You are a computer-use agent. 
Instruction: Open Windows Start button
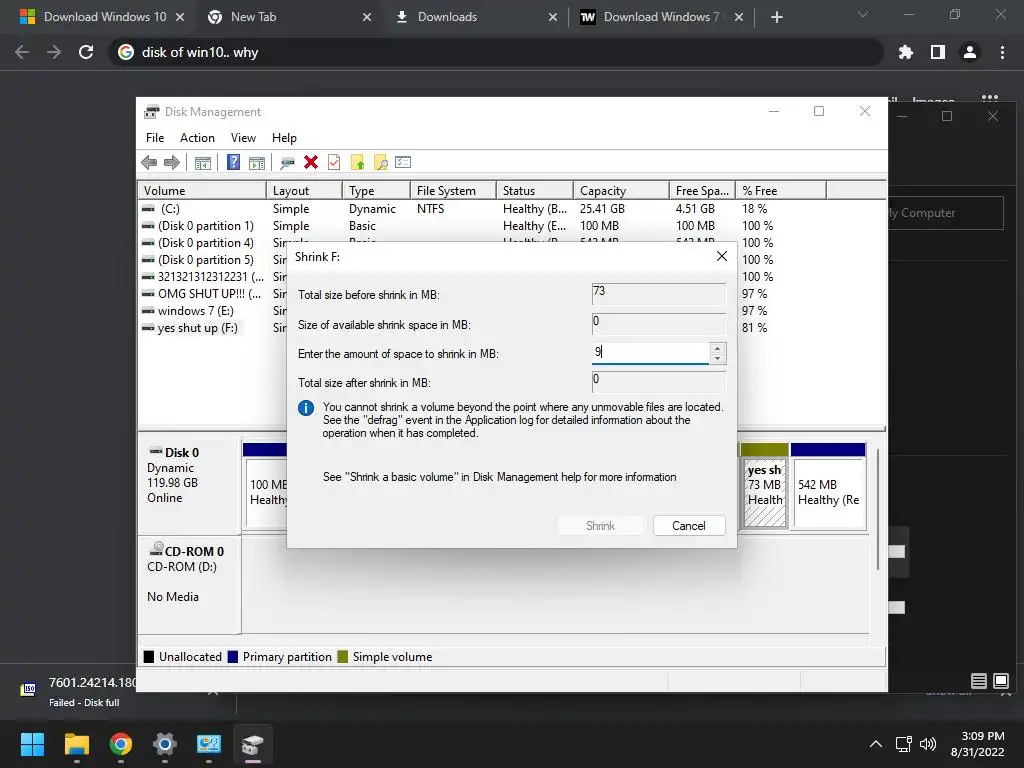tap(32, 744)
